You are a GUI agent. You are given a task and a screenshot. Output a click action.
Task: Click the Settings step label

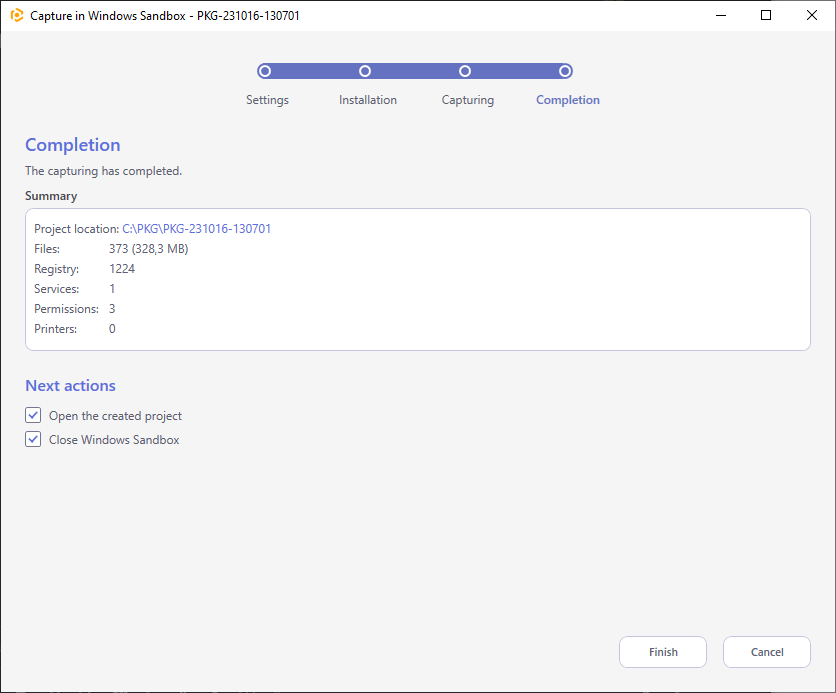pos(267,100)
